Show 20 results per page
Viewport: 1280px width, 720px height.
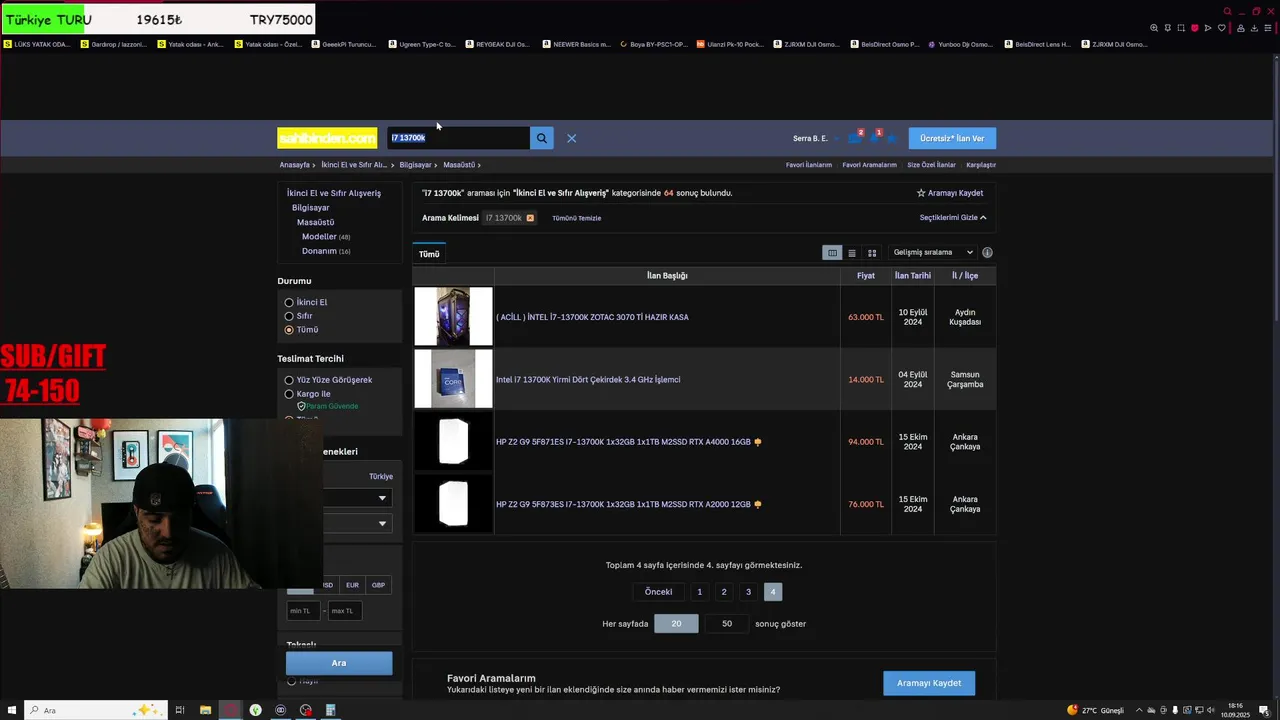pyautogui.click(x=676, y=624)
